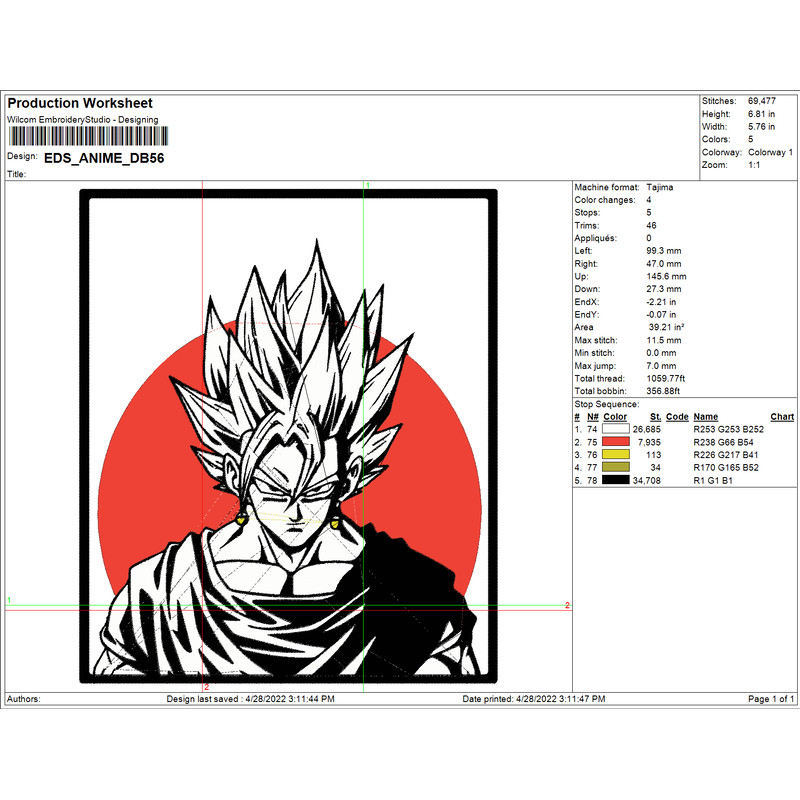800x800 pixels.
Task: Click the red guide marker numbered 2
Action: pyautogui.click(x=566, y=604)
